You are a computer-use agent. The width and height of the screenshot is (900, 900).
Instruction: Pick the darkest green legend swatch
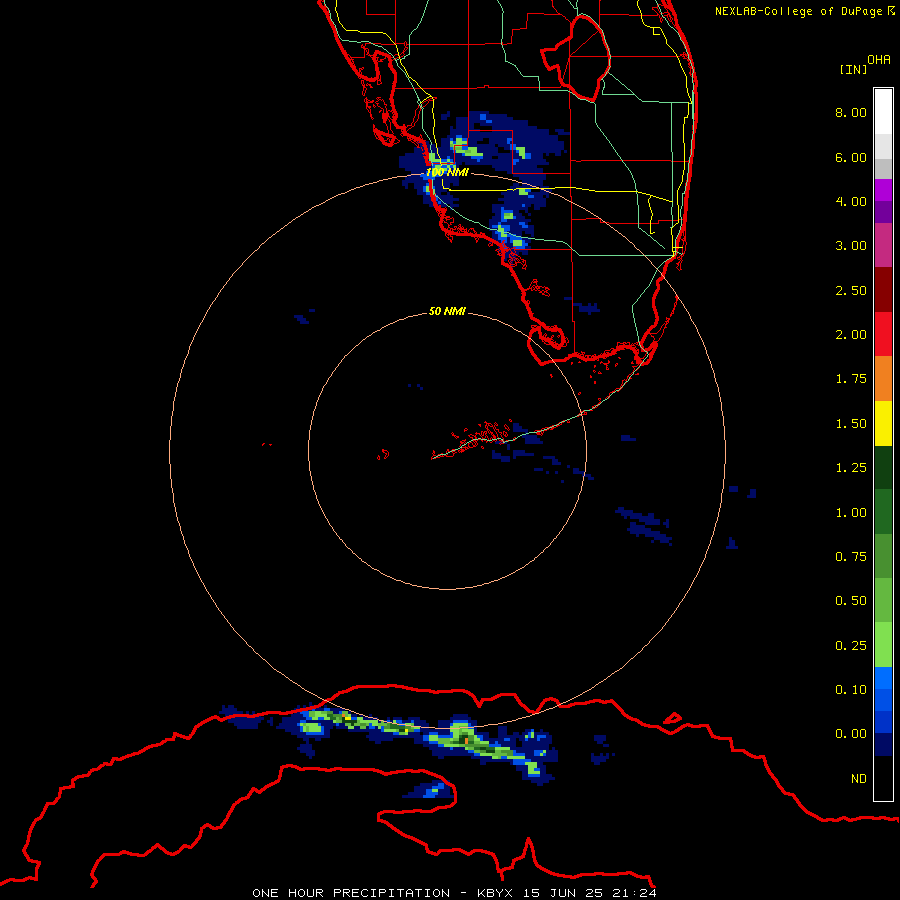point(883,467)
